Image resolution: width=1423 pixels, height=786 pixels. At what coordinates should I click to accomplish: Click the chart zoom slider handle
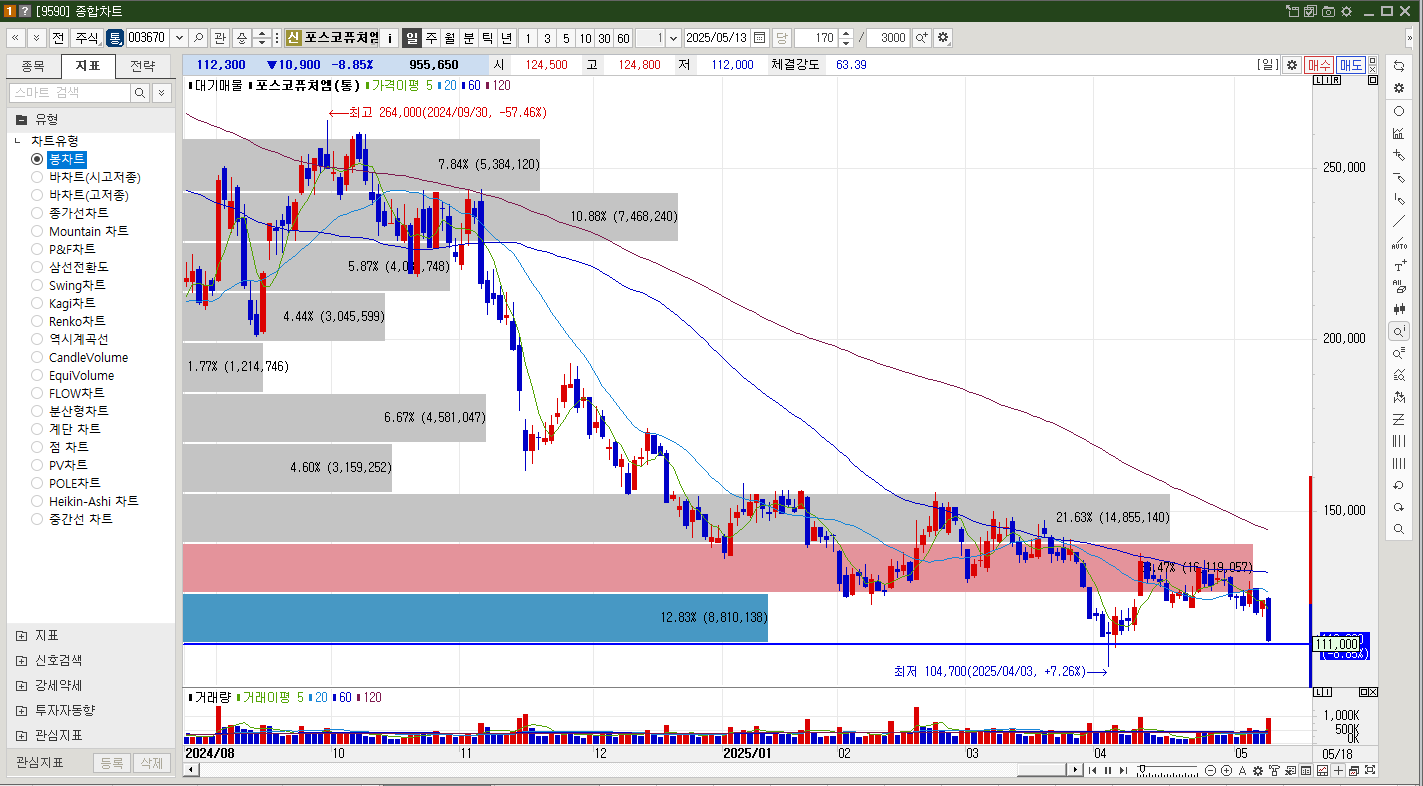[x=1142, y=770]
